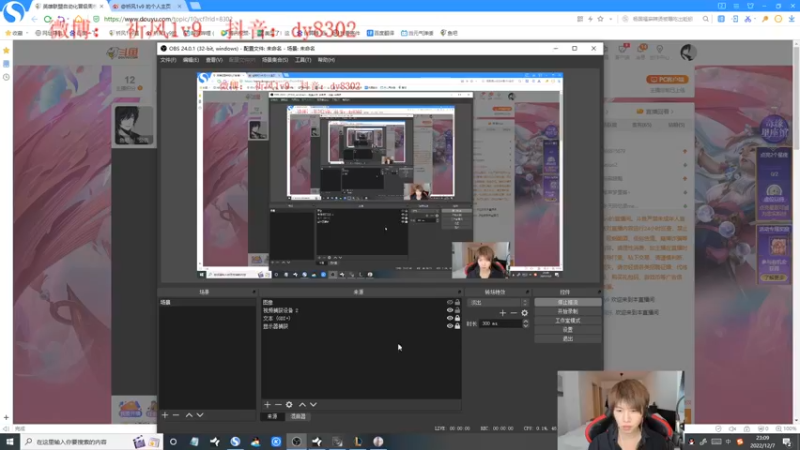Click the Windows taskbar search box
The width and height of the screenshot is (800, 450).
click(92, 442)
